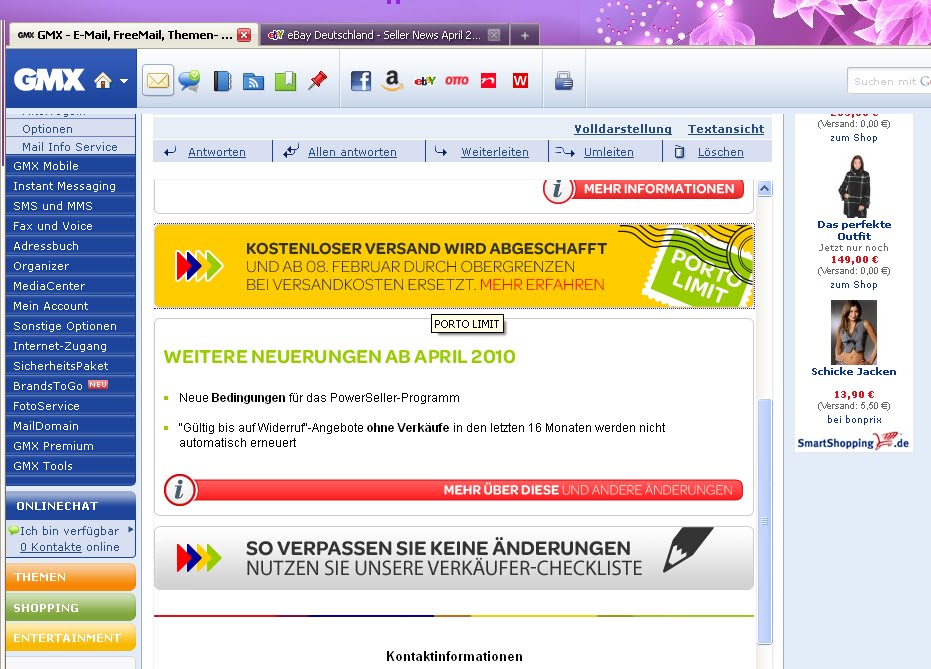Click the green bookmark icon in toolbar
The width and height of the screenshot is (931, 669).
(x=286, y=81)
